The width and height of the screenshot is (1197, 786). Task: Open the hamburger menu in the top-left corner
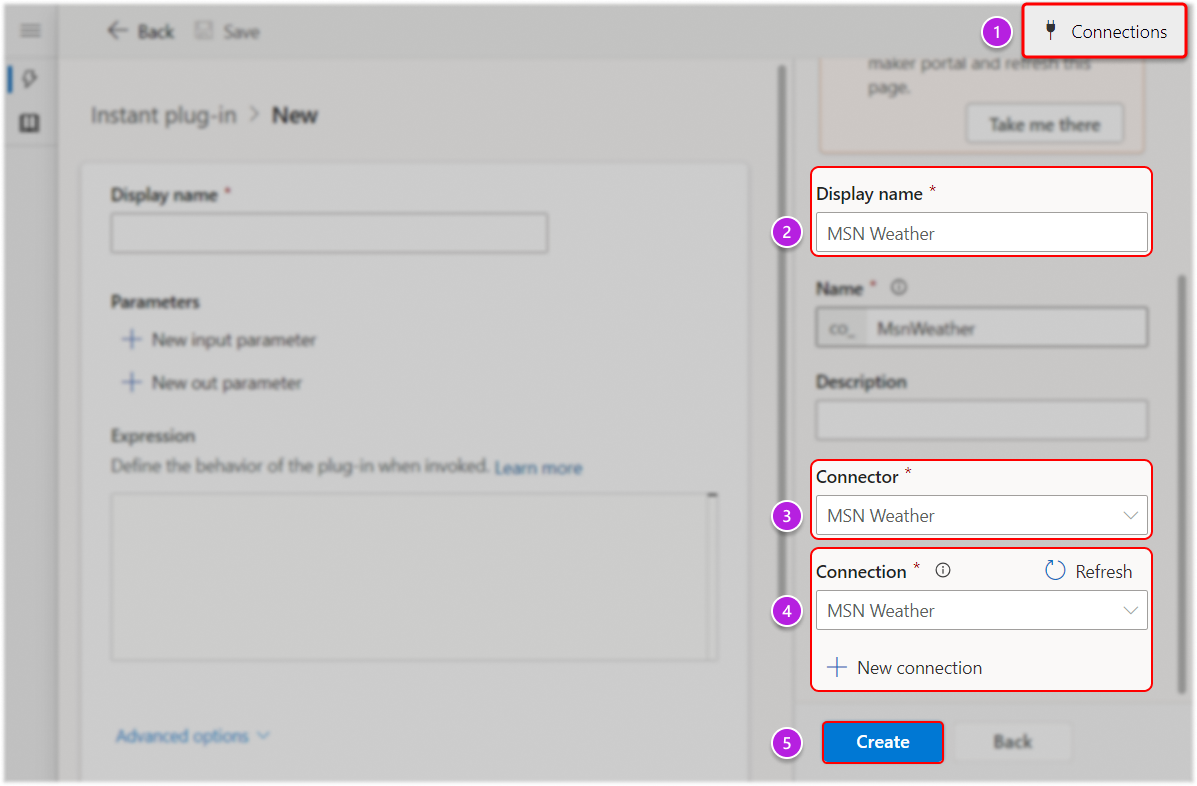point(29,30)
